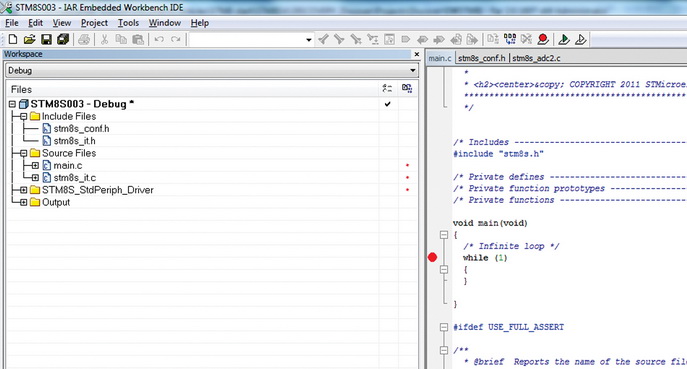The width and height of the screenshot is (687, 369).
Task: Click the Find Previous toolbar icon
Action: (323, 39)
